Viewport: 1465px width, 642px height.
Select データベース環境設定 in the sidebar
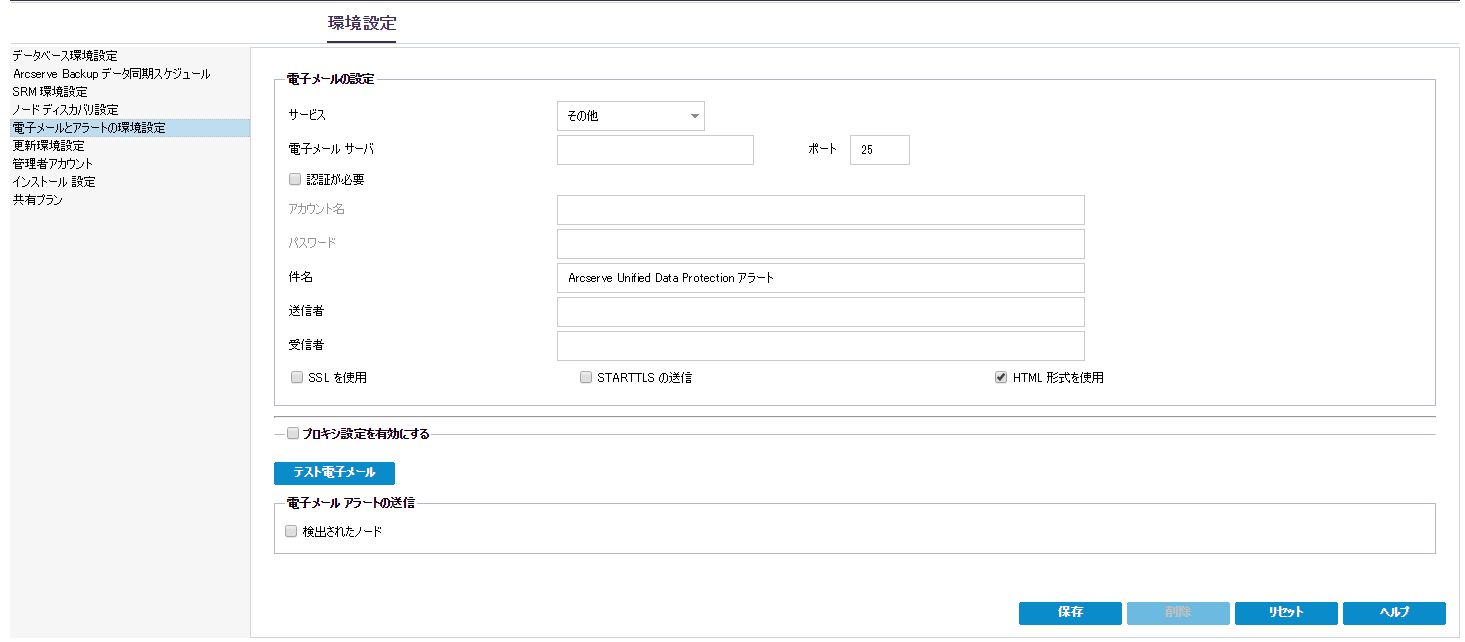[65, 56]
